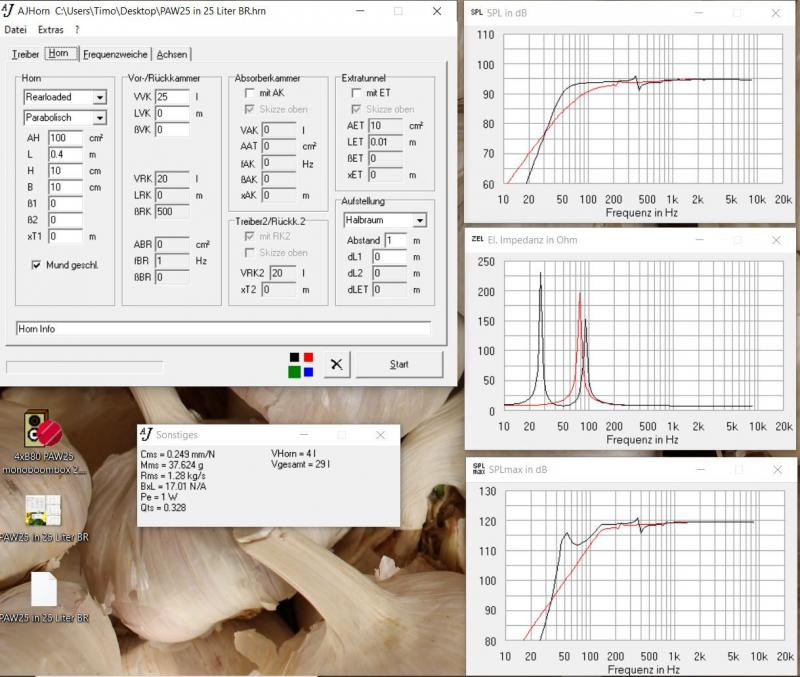800x677 pixels.
Task: Expand the Rearloaded horn type dropdown
Action: point(99,97)
